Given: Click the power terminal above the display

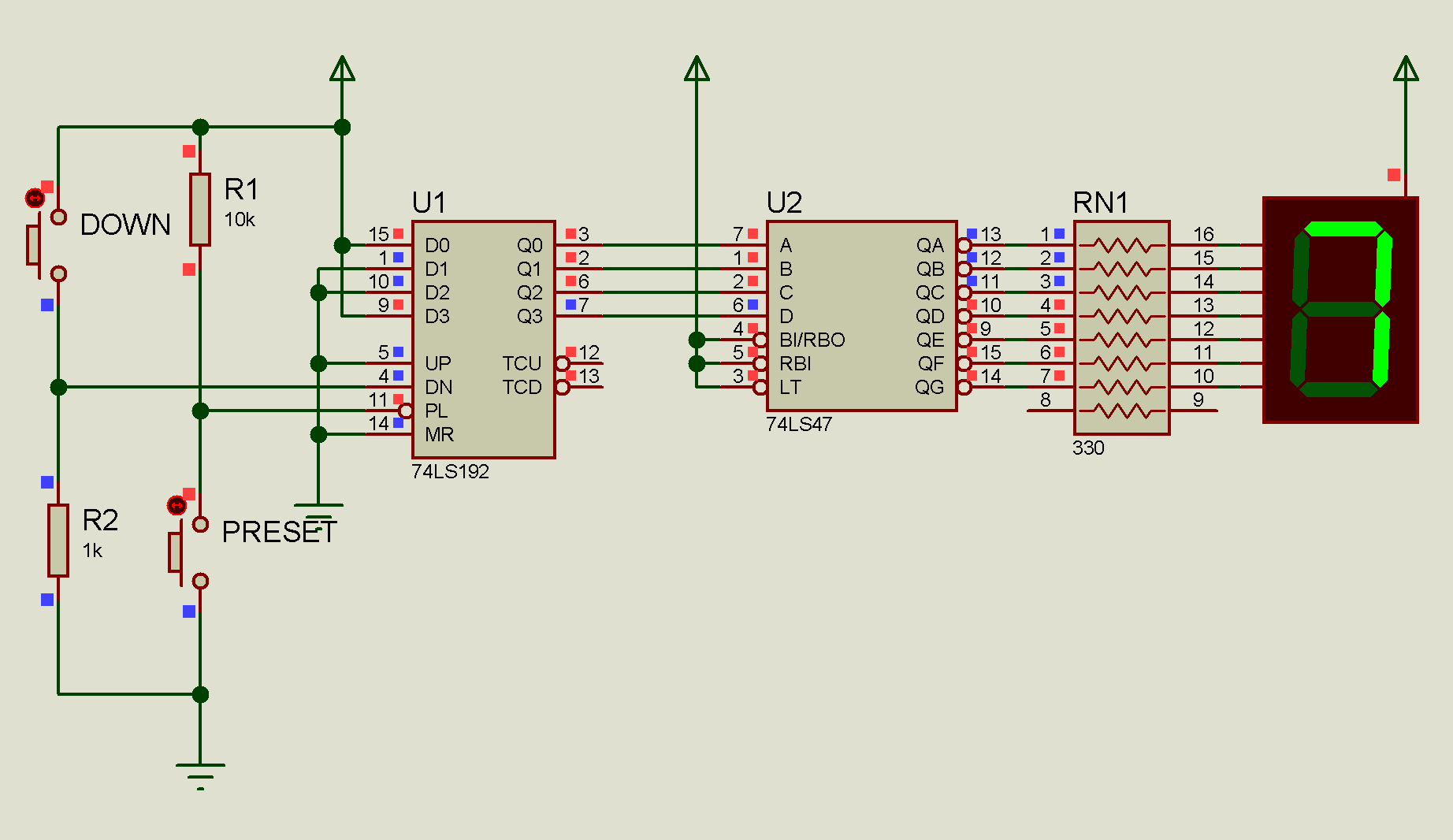Looking at the screenshot, I should coord(1406,68).
